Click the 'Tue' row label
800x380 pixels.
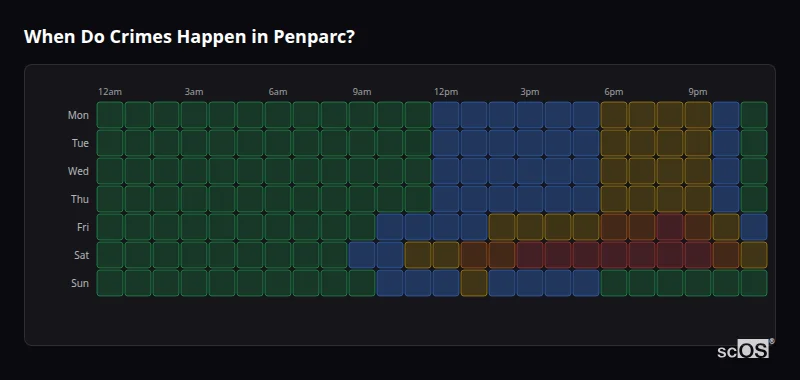click(x=80, y=143)
